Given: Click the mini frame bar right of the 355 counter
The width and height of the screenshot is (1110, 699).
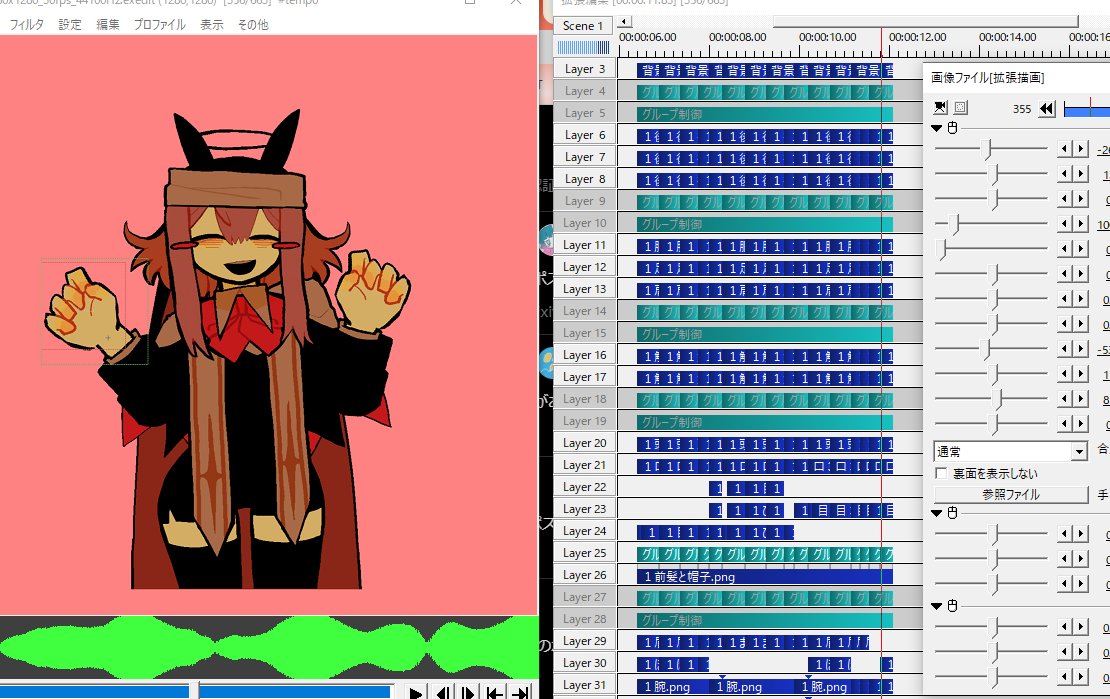Looking at the screenshot, I should point(1087,109).
